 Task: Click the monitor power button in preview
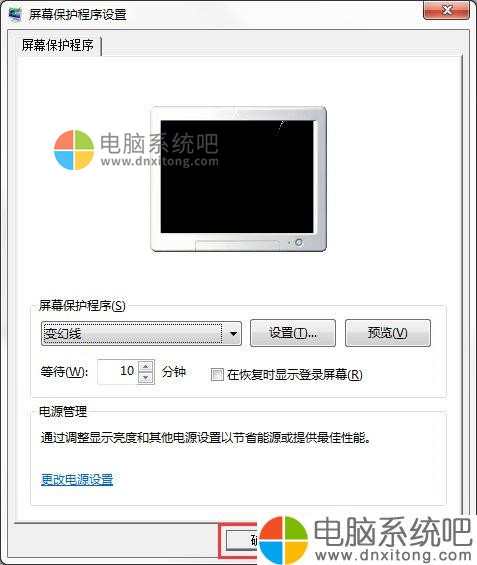click(299, 243)
